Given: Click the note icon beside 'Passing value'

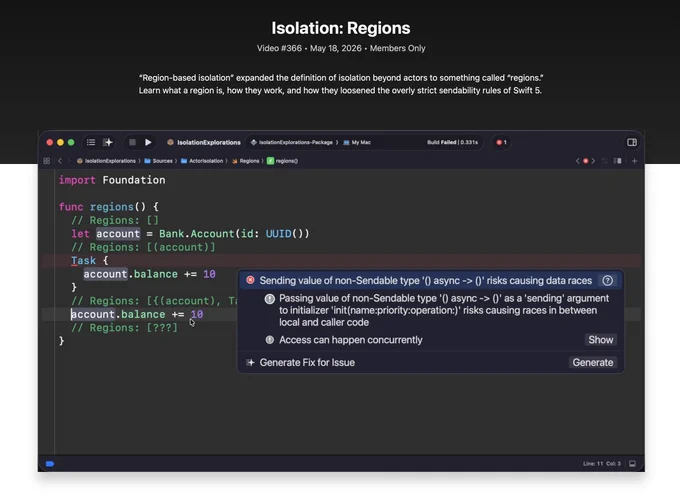Looking at the screenshot, I should (x=269, y=299).
